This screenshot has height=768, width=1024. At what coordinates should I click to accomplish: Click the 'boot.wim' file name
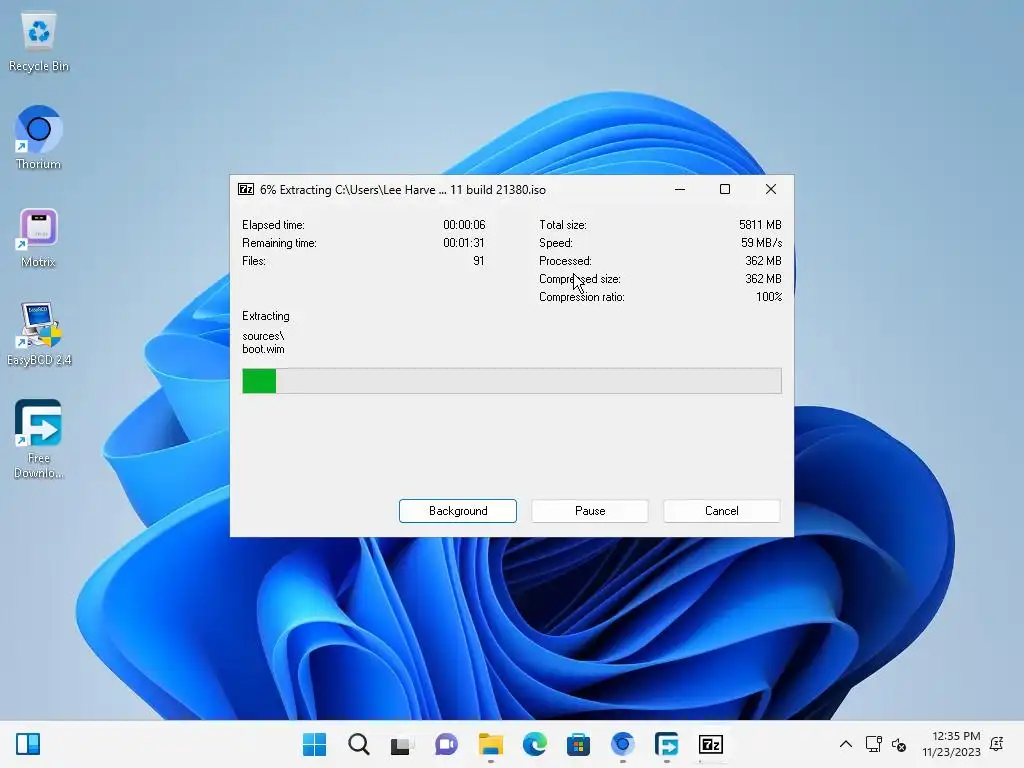pos(263,349)
